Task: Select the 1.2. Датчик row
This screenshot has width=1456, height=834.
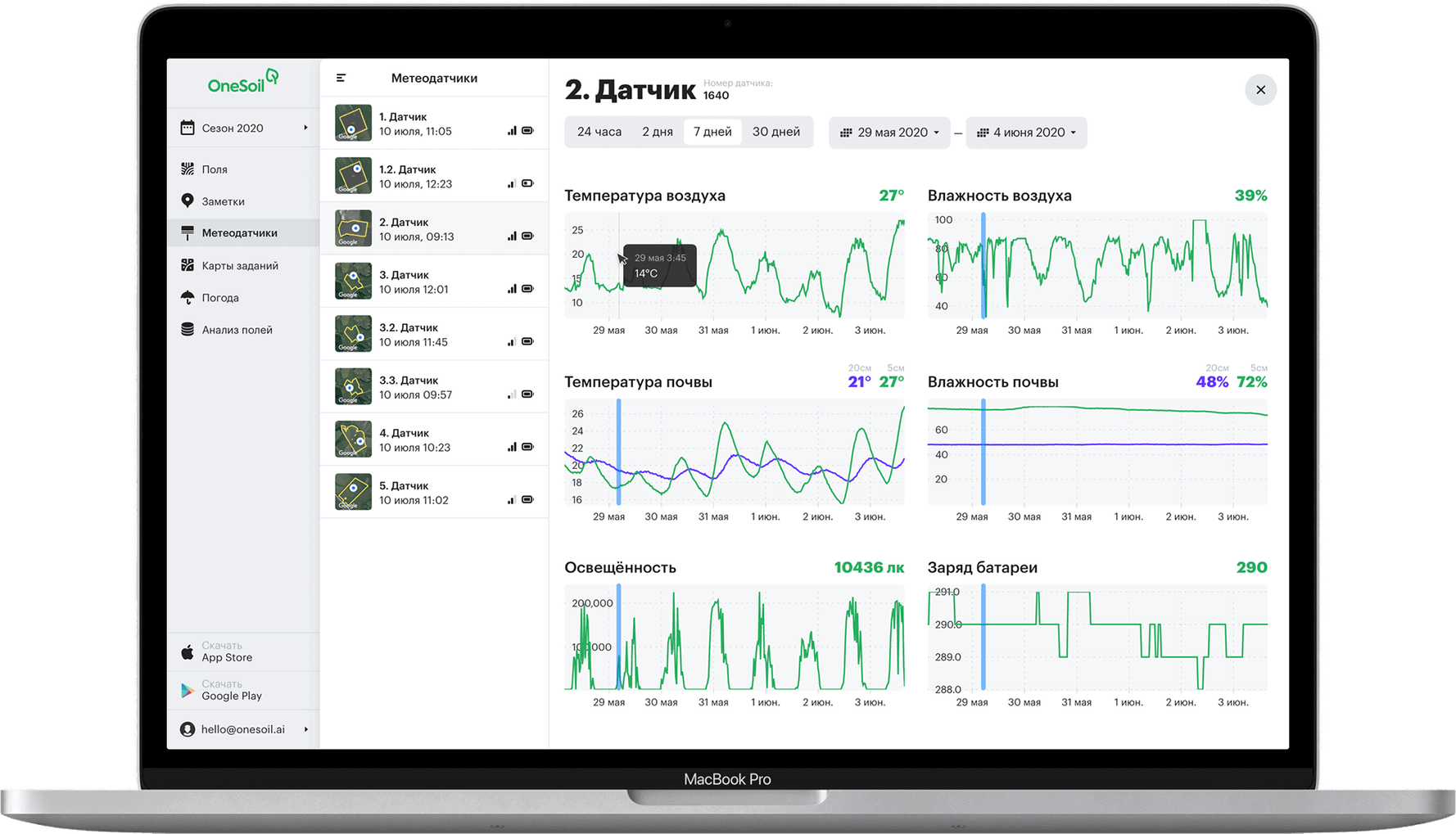Action: [434, 176]
